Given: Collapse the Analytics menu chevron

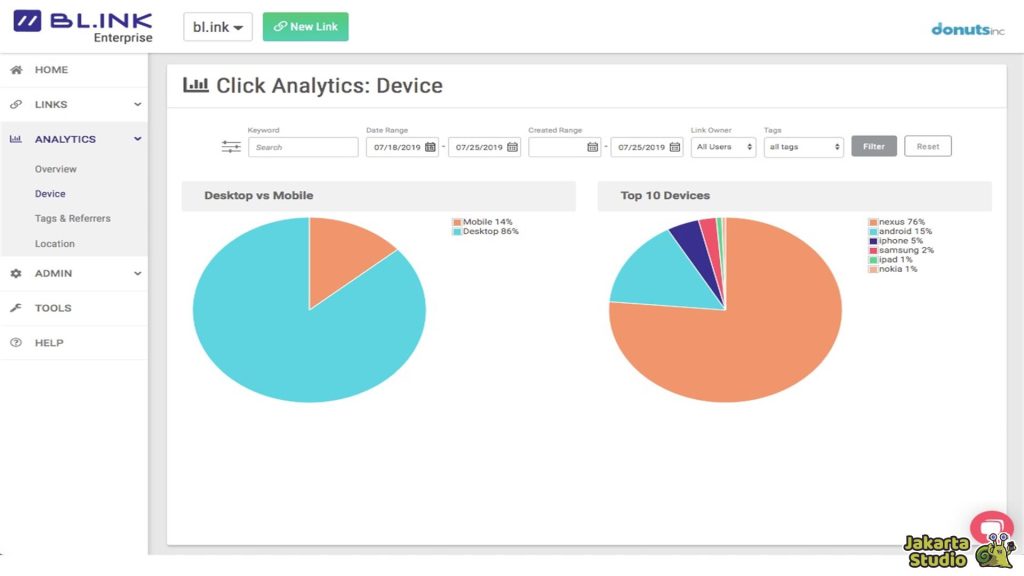Looking at the screenshot, I should 138,139.
